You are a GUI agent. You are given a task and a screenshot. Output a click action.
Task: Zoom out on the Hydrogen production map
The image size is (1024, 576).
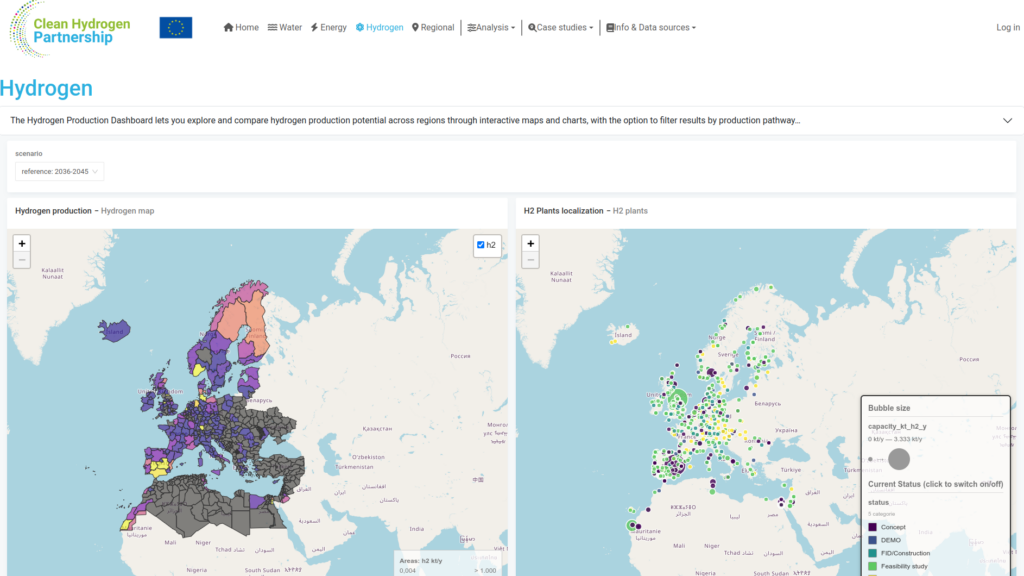22,260
